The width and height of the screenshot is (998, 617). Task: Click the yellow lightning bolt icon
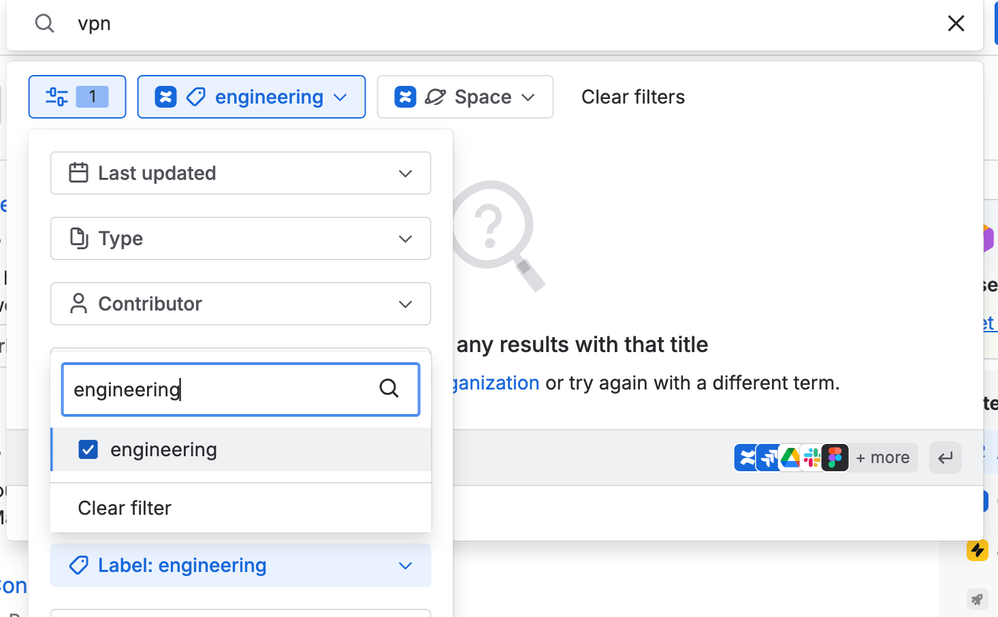(977, 550)
